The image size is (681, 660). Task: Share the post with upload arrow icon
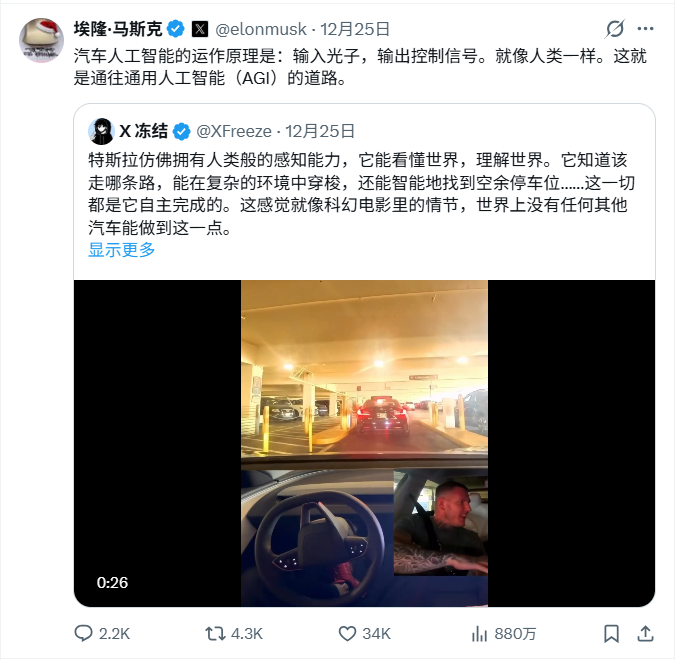[x=645, y=634]
